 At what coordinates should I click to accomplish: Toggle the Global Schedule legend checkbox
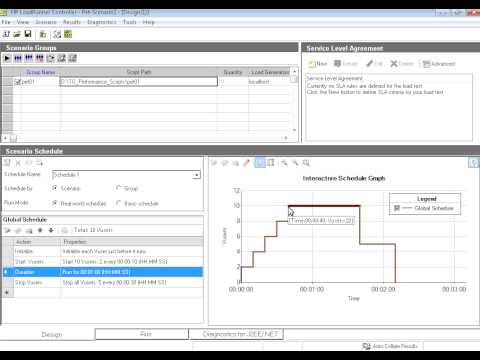pos(397,208)
